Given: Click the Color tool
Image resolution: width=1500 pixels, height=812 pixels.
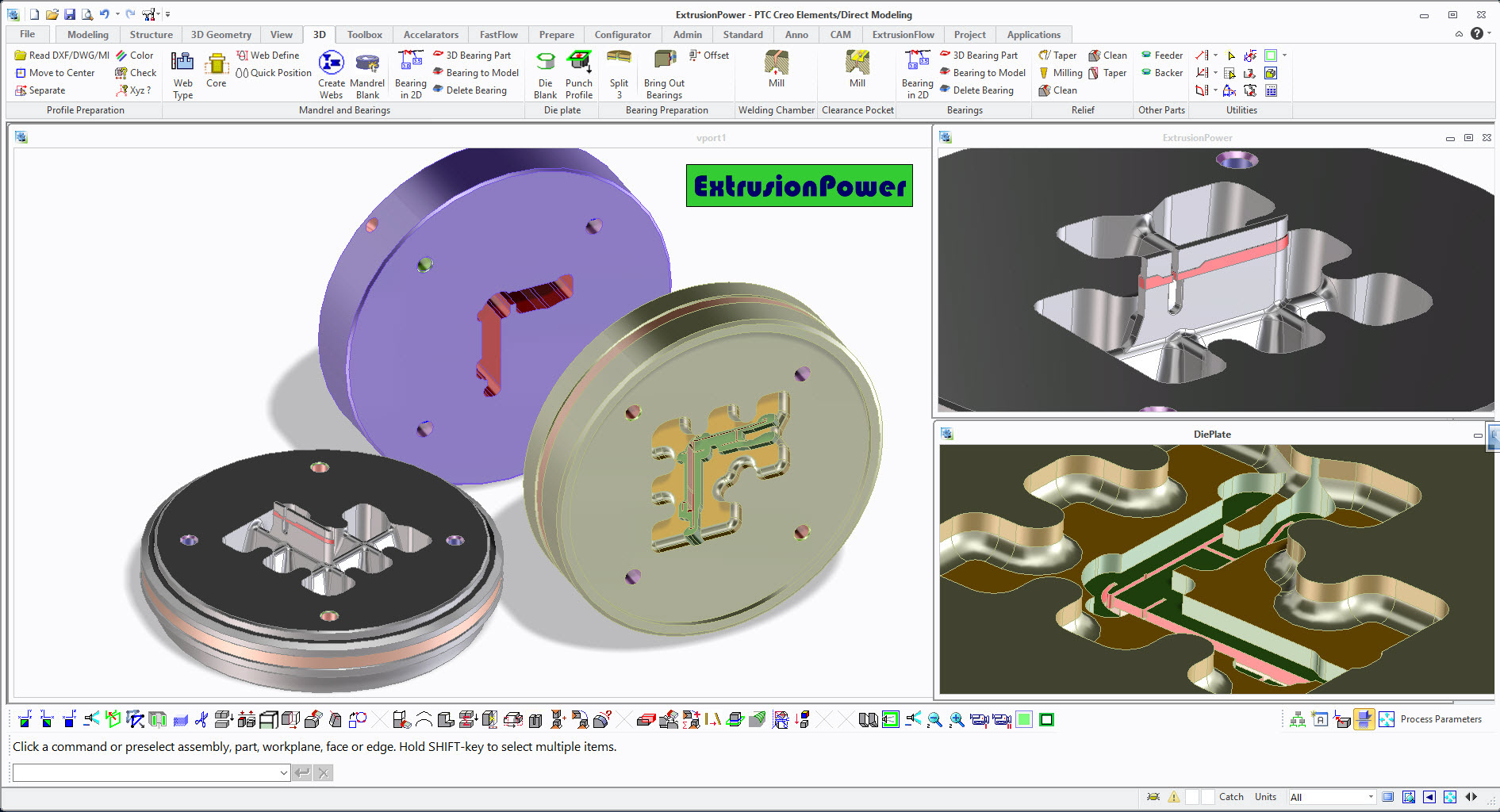Looking at the screenshot, I should (135, 56).
